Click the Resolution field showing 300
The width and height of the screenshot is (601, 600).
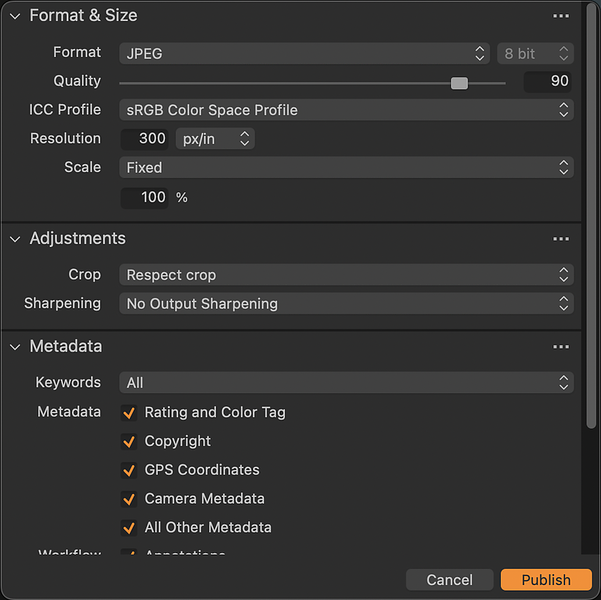coord(145,139)
